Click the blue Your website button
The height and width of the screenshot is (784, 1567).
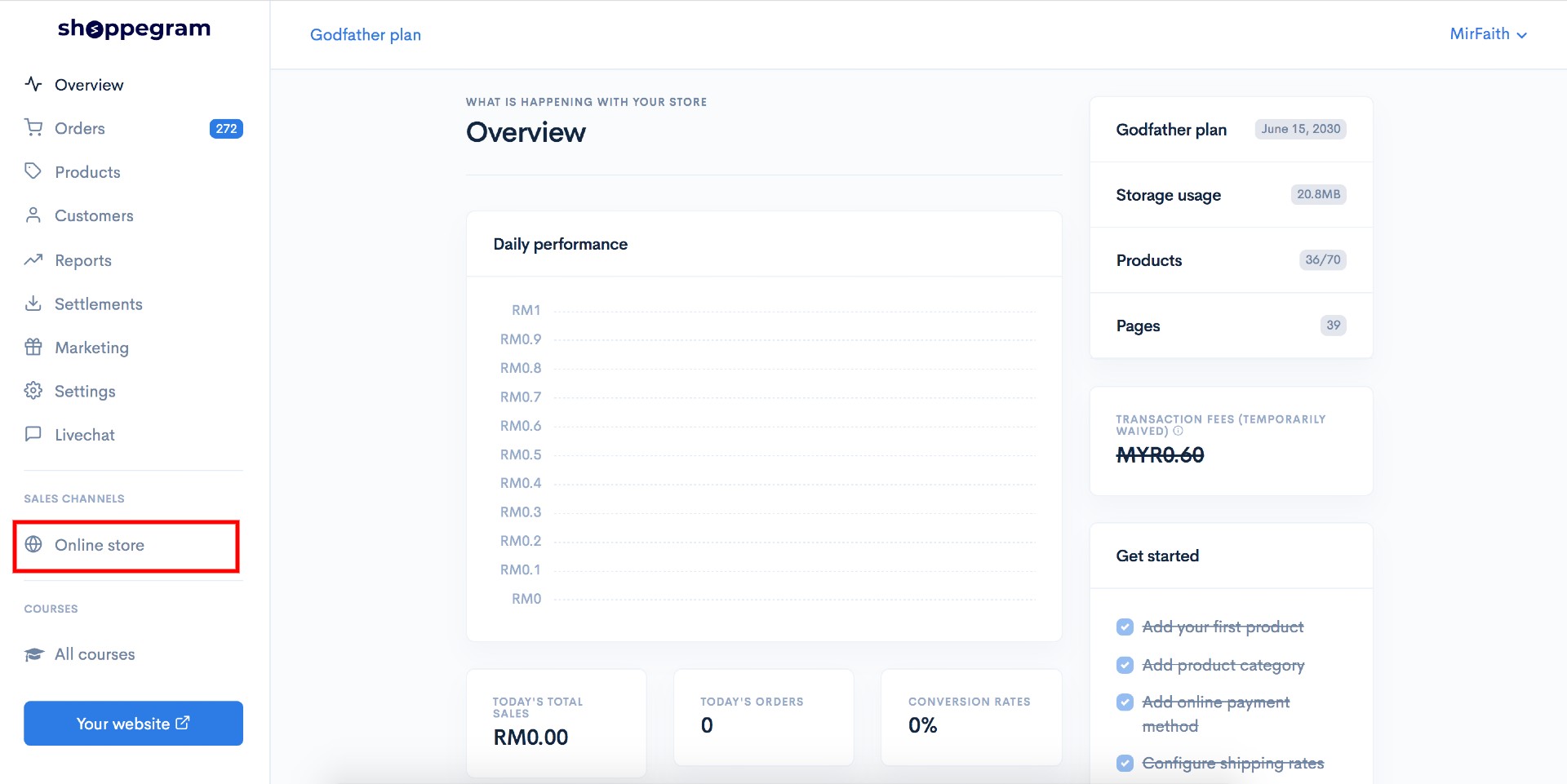coord(133,724)
